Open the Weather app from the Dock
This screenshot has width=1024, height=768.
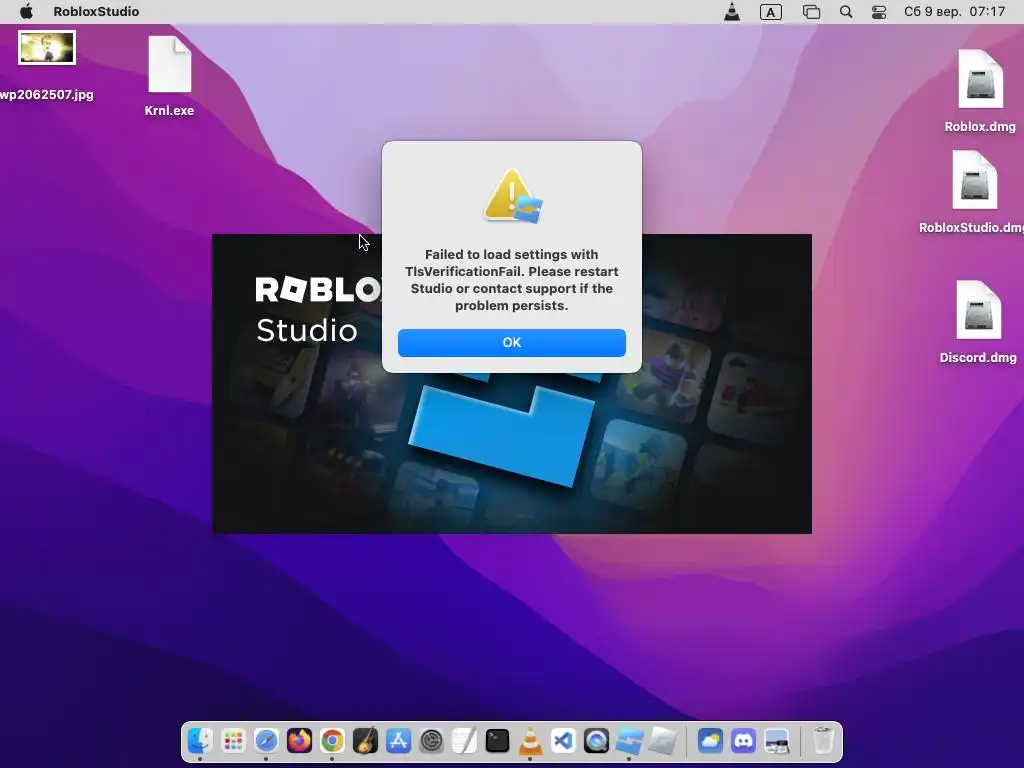pos(710,741)
